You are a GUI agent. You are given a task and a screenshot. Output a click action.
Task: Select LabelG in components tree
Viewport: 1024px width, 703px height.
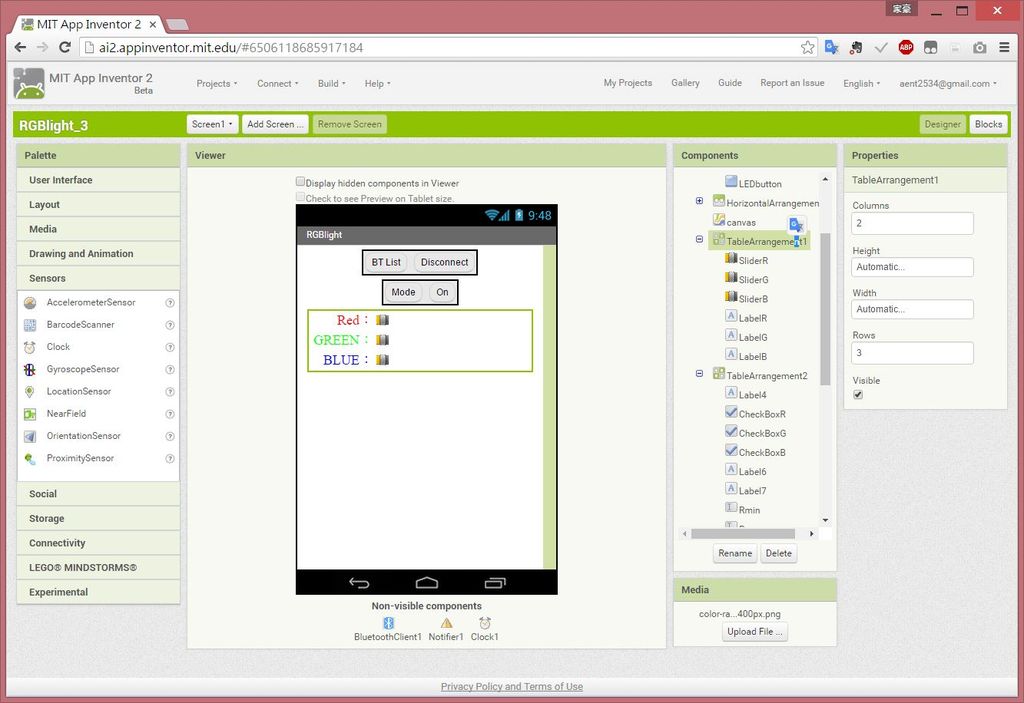pos(752,338)
